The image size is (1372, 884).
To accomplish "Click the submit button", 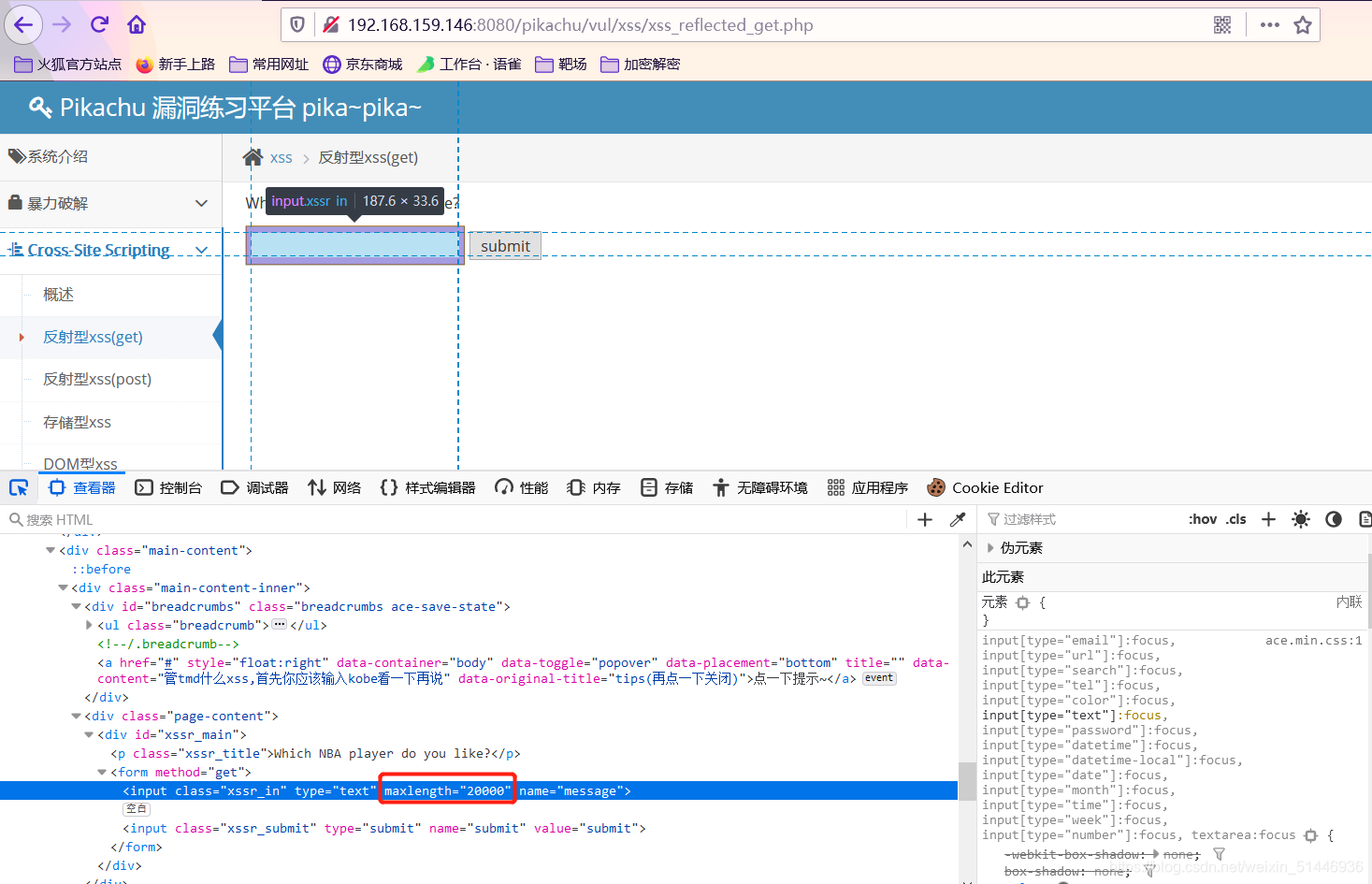I will (x=505, y=246).
